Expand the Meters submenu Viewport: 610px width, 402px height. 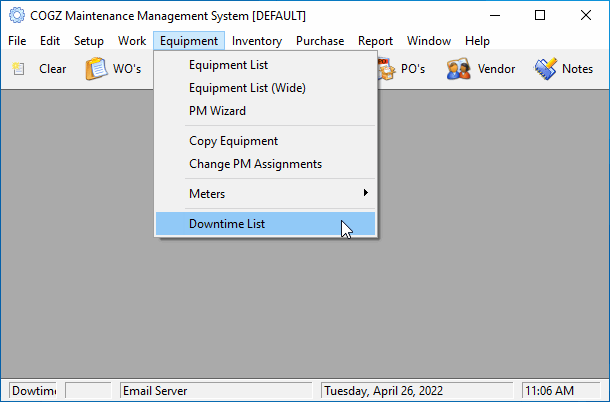pos(265,193)
